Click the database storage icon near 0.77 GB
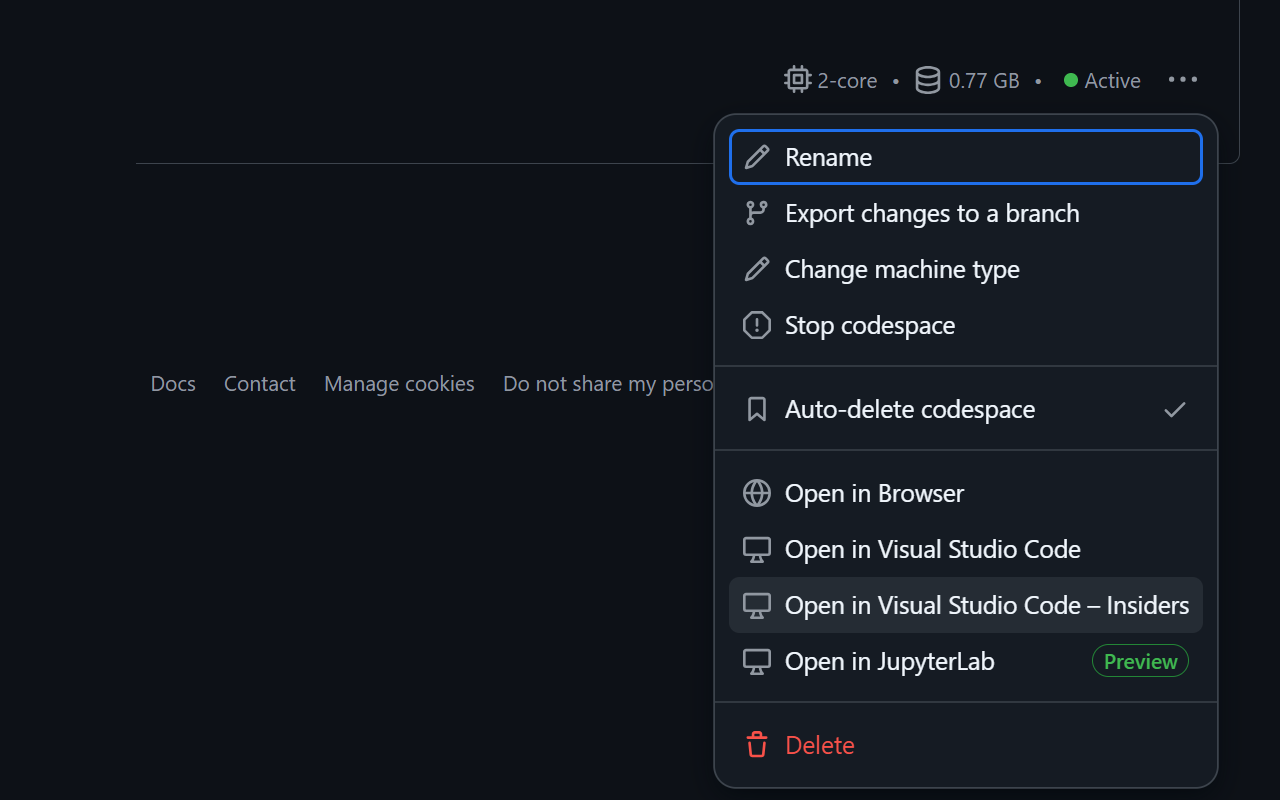 [x=928, y=80]
